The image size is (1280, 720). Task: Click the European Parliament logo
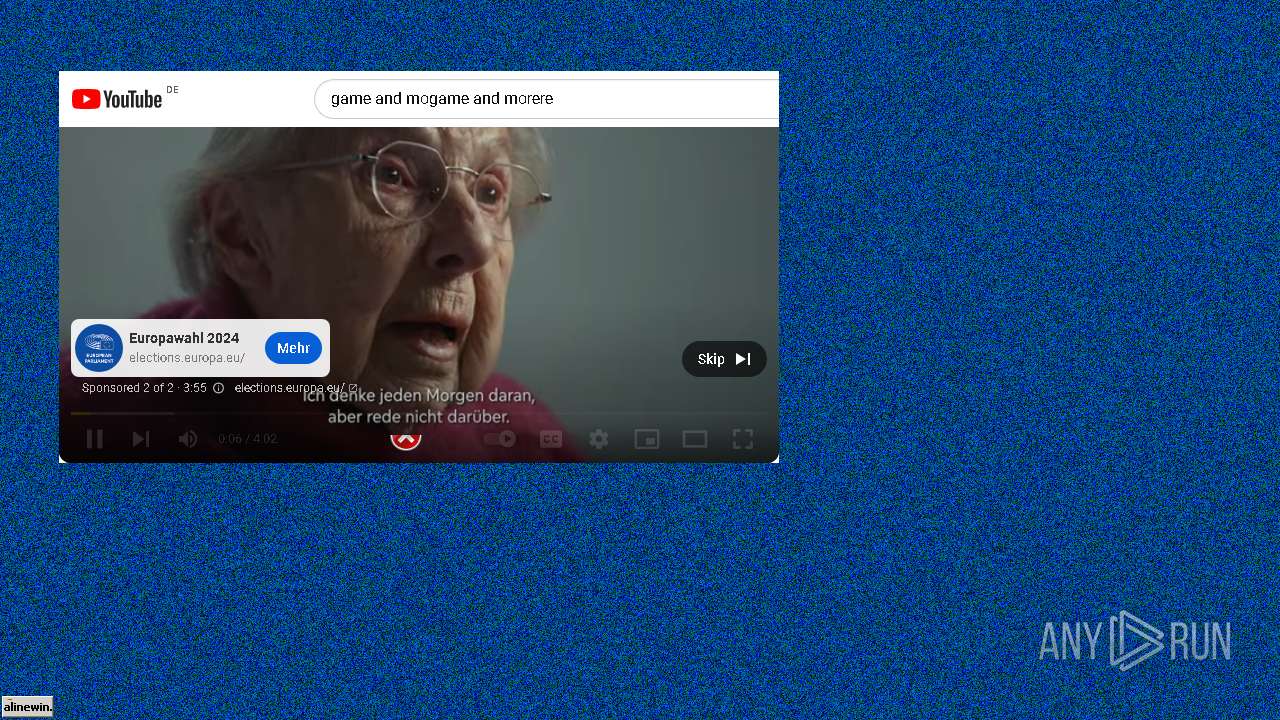click(x=99, y=348)
